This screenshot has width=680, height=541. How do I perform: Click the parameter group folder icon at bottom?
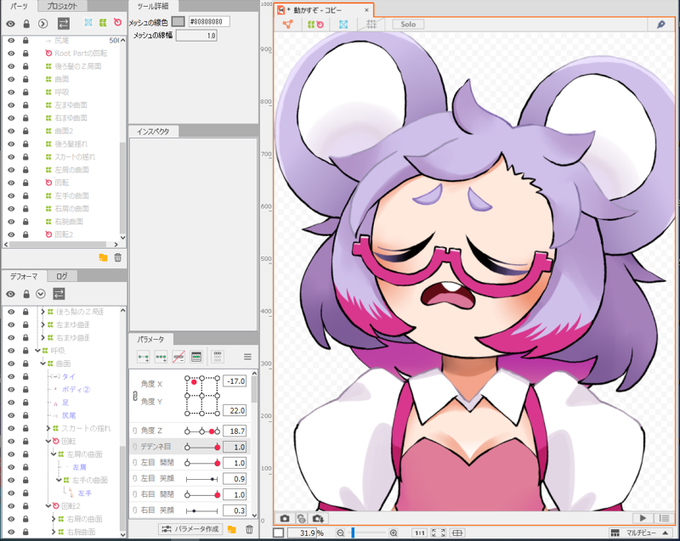232,529
